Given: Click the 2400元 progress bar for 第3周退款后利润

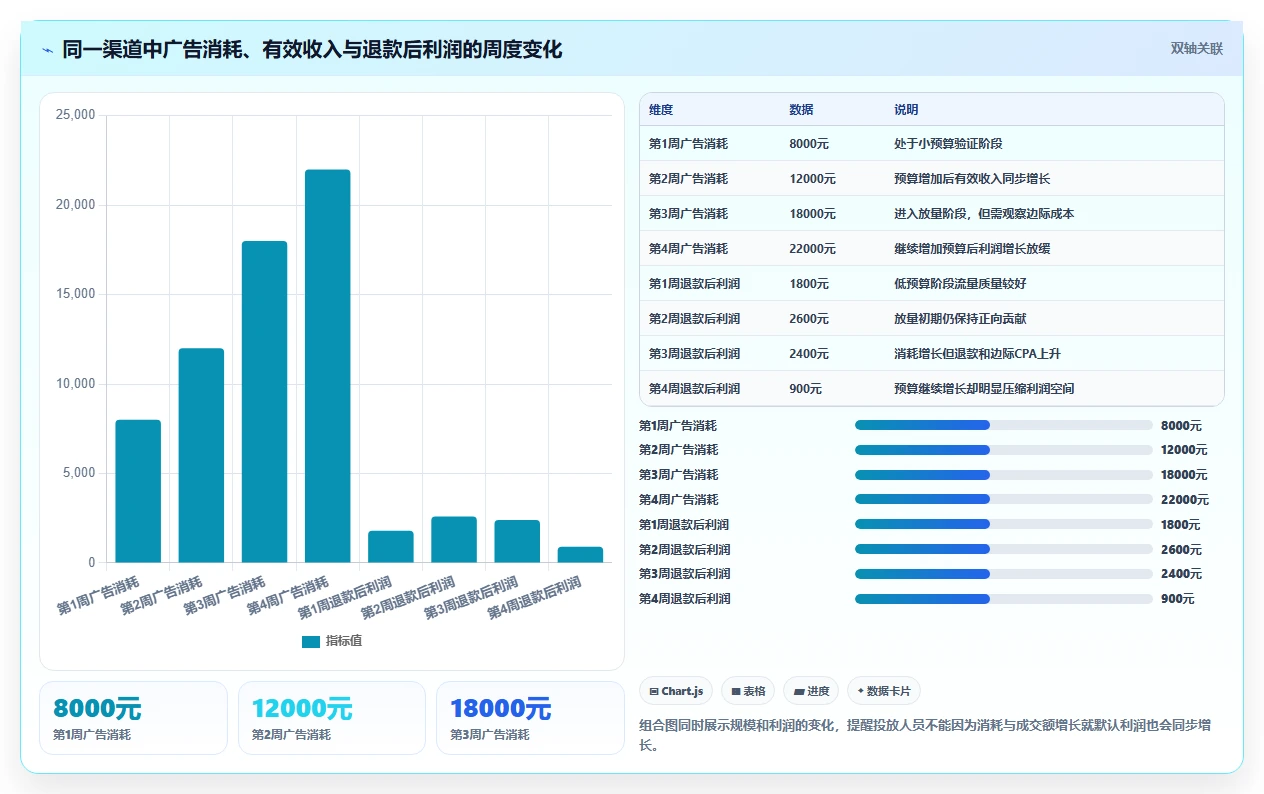Looking at the screenshot, I should tap(1004, 574).
